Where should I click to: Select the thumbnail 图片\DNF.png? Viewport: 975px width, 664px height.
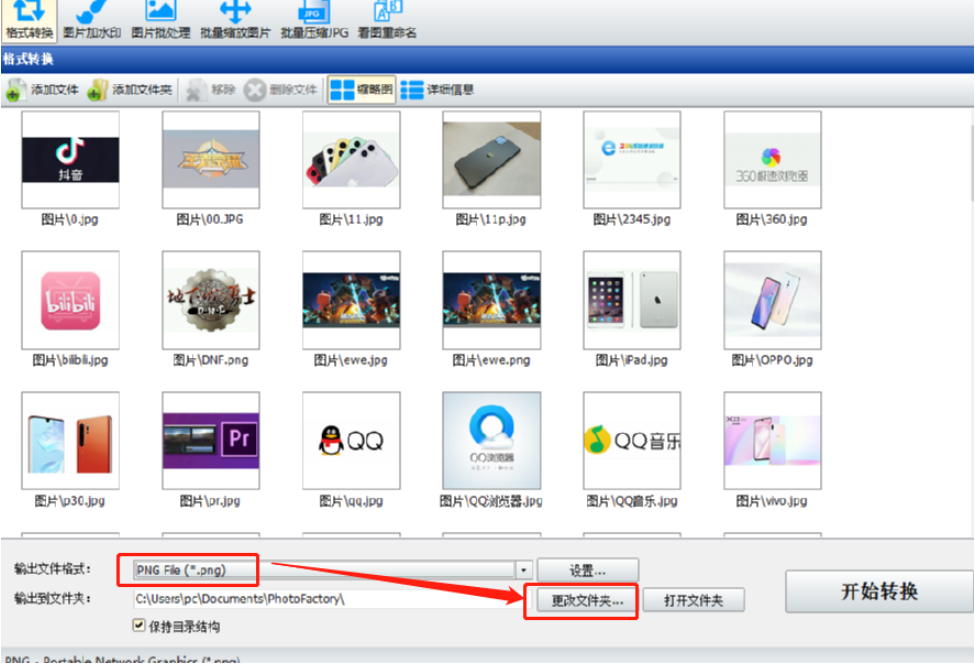point(211,300)
